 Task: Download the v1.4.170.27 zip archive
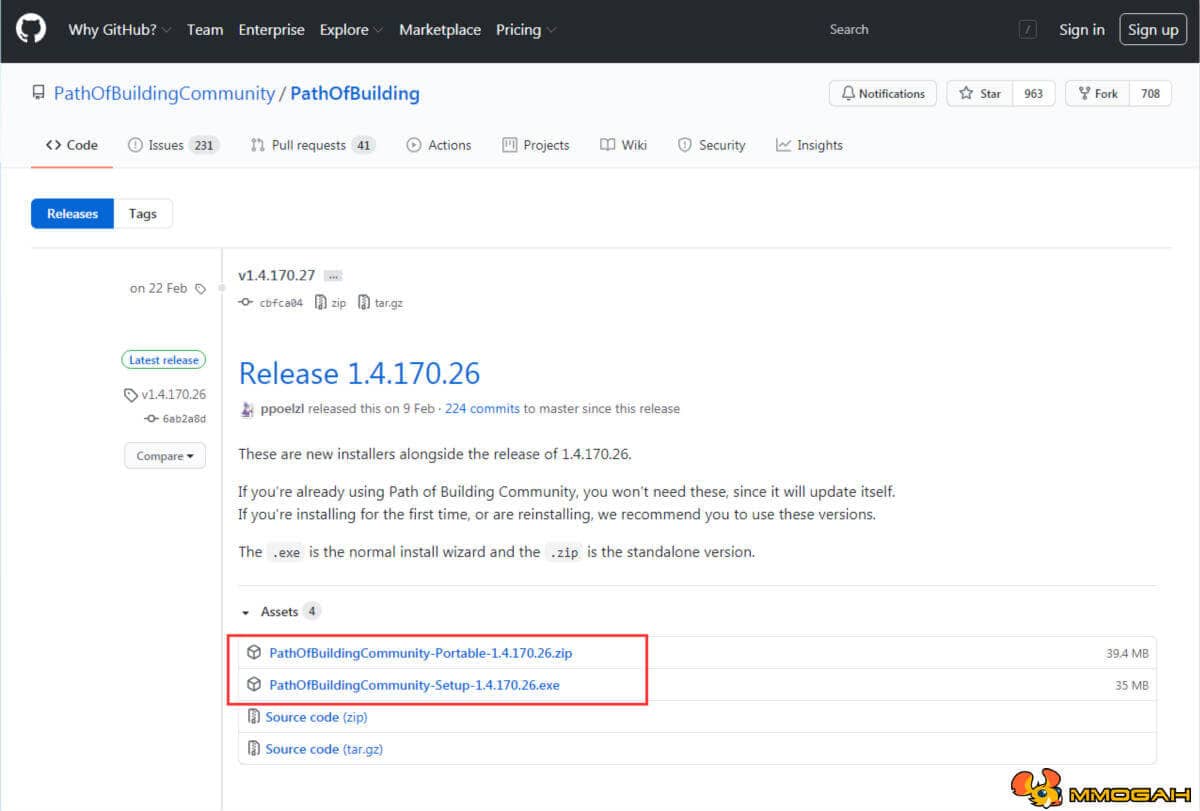click(330, 303)
